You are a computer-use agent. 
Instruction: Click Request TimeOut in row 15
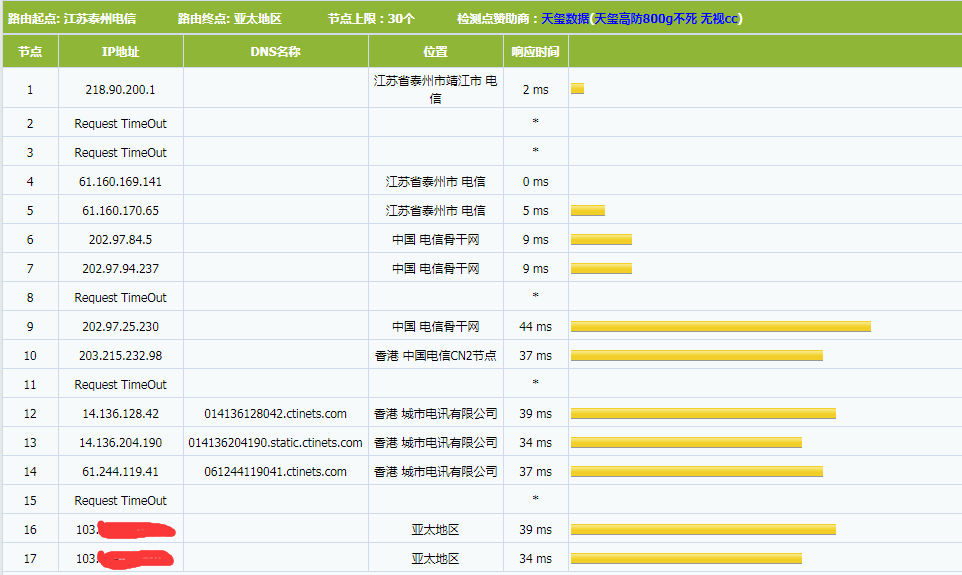(120, 501)
